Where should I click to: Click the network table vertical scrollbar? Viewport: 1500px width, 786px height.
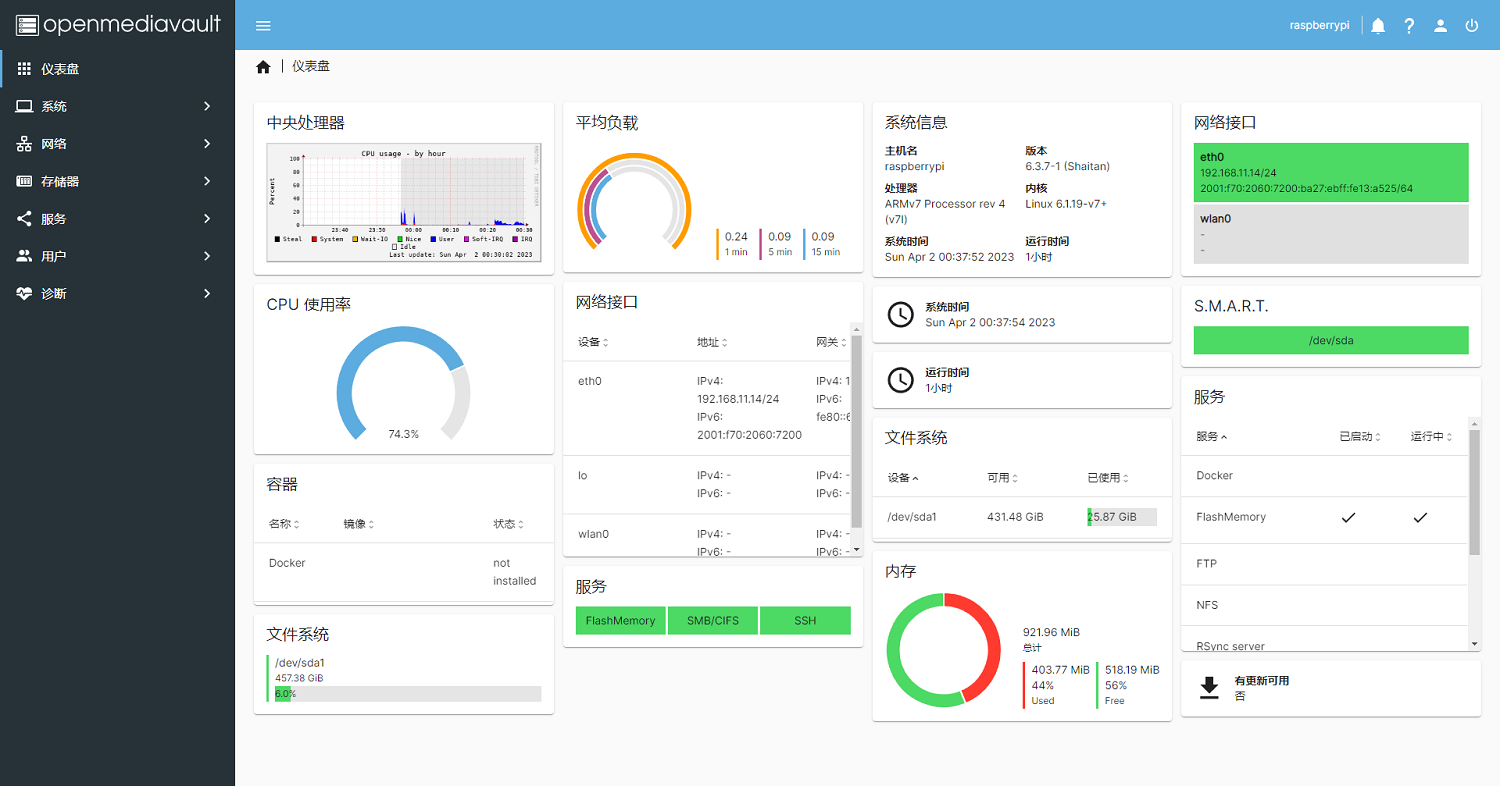coord(856,430)
